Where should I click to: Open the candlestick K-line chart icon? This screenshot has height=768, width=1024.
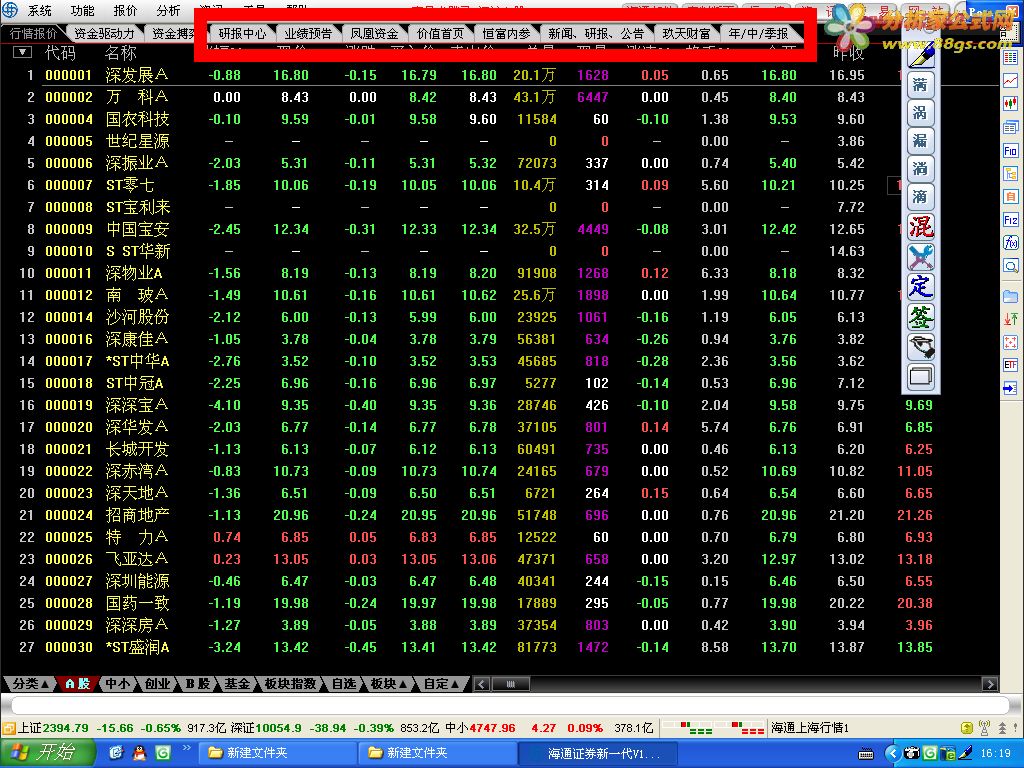pyautogui.click(x=1010, y=104)
